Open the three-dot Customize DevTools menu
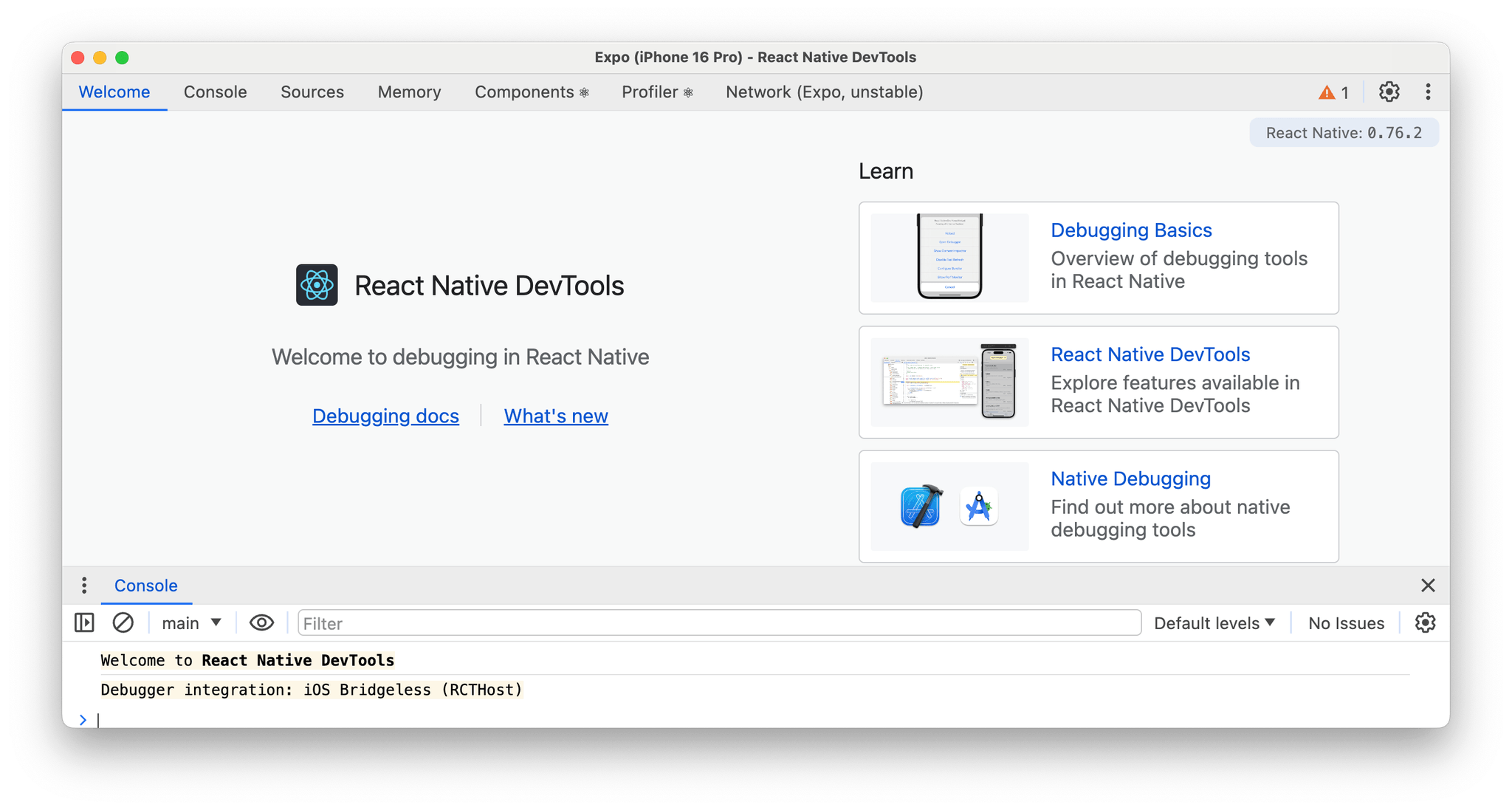This screenshot has height=810, width=1512. coord(1429,92)
